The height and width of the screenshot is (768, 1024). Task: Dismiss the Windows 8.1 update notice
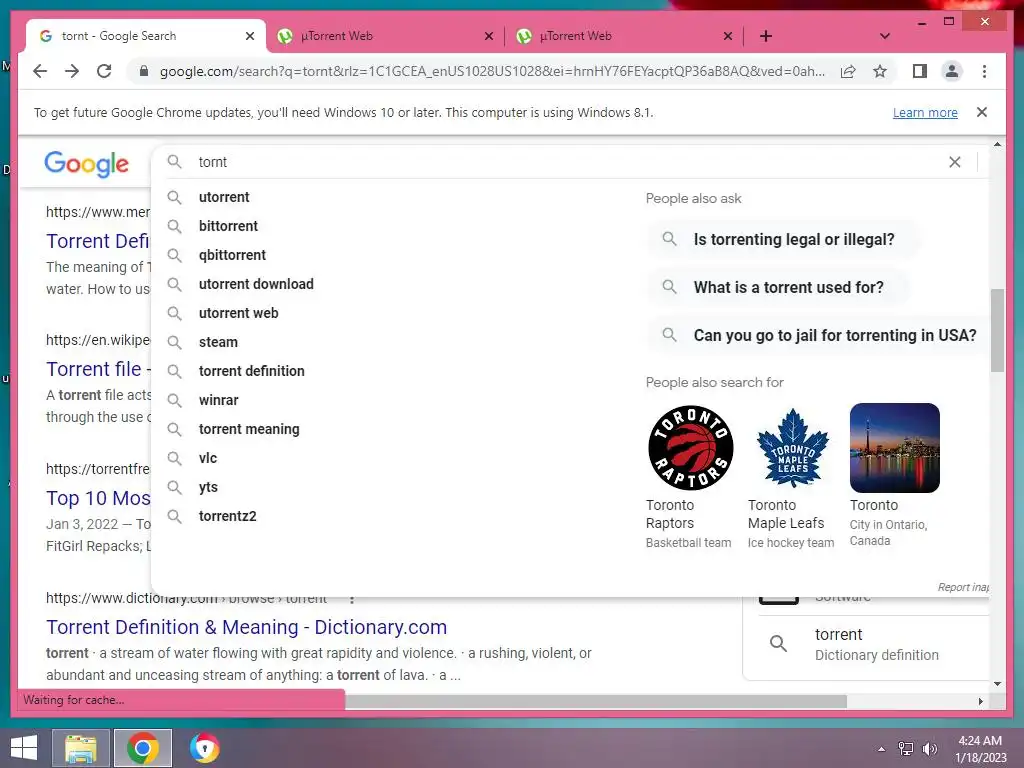(x=982, y=112)
